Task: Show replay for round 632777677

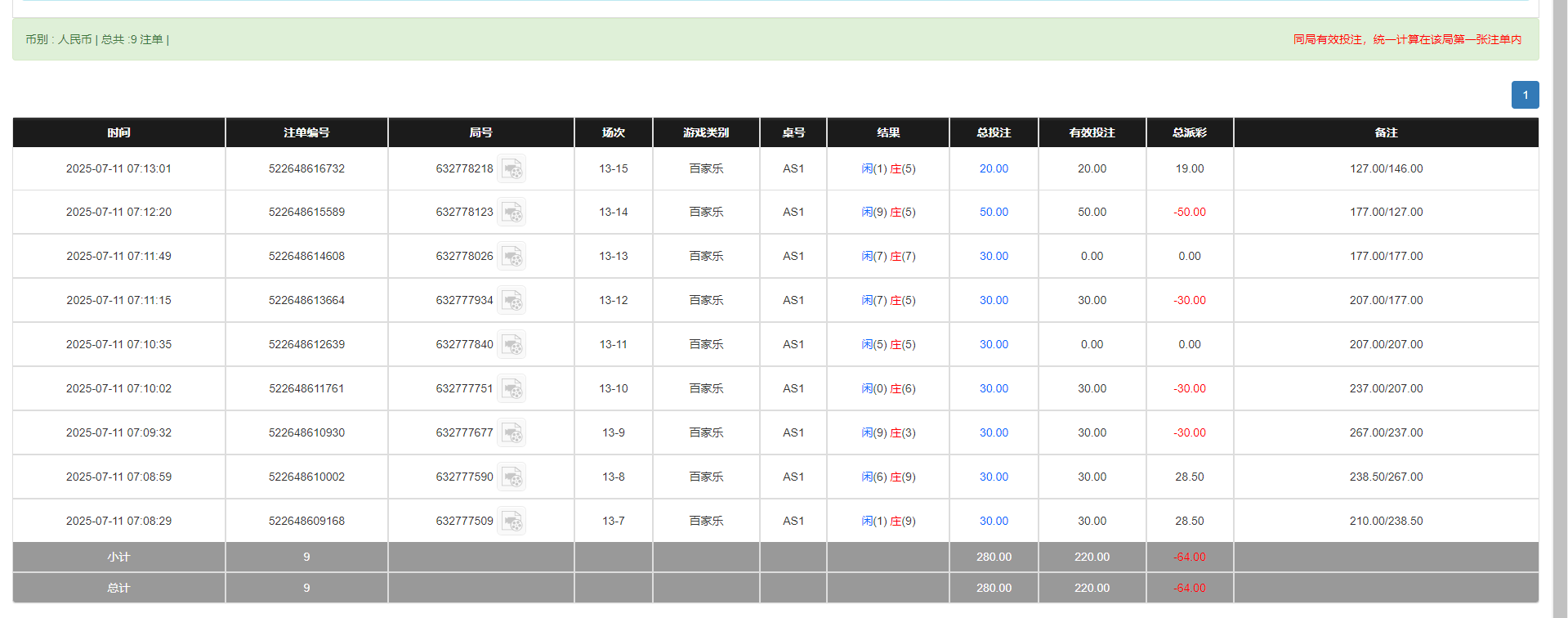Action: [x=511, y=433]
